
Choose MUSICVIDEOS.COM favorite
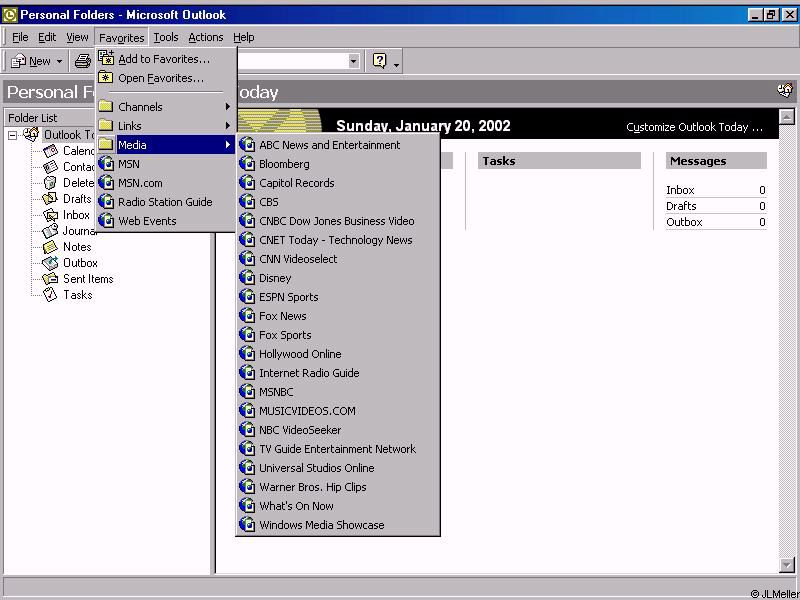(x=338, y=411)
